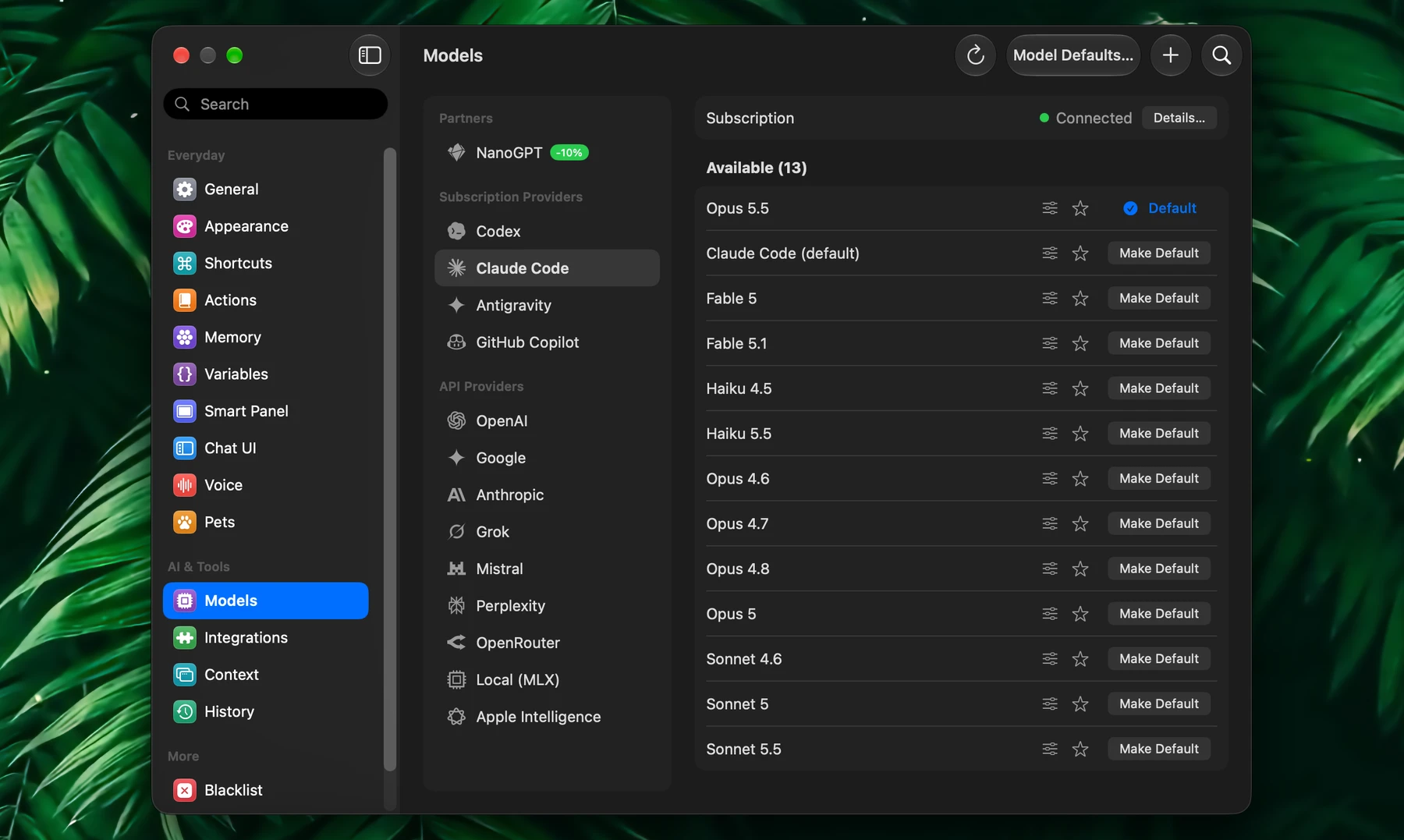
Task: Favorite Fable 5 with star icon
Action: click(x=1080, y=299)
